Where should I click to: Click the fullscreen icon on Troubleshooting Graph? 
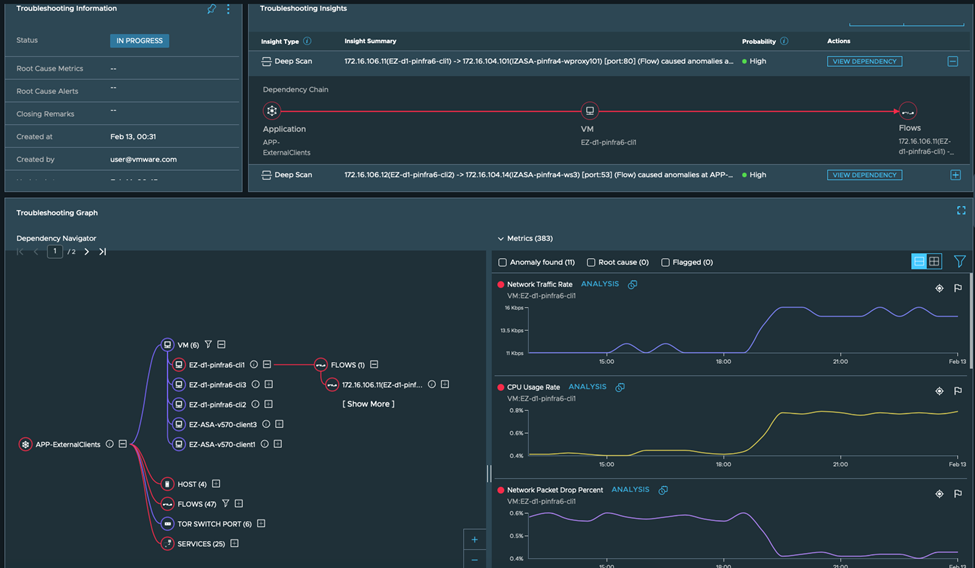point(961,211)
